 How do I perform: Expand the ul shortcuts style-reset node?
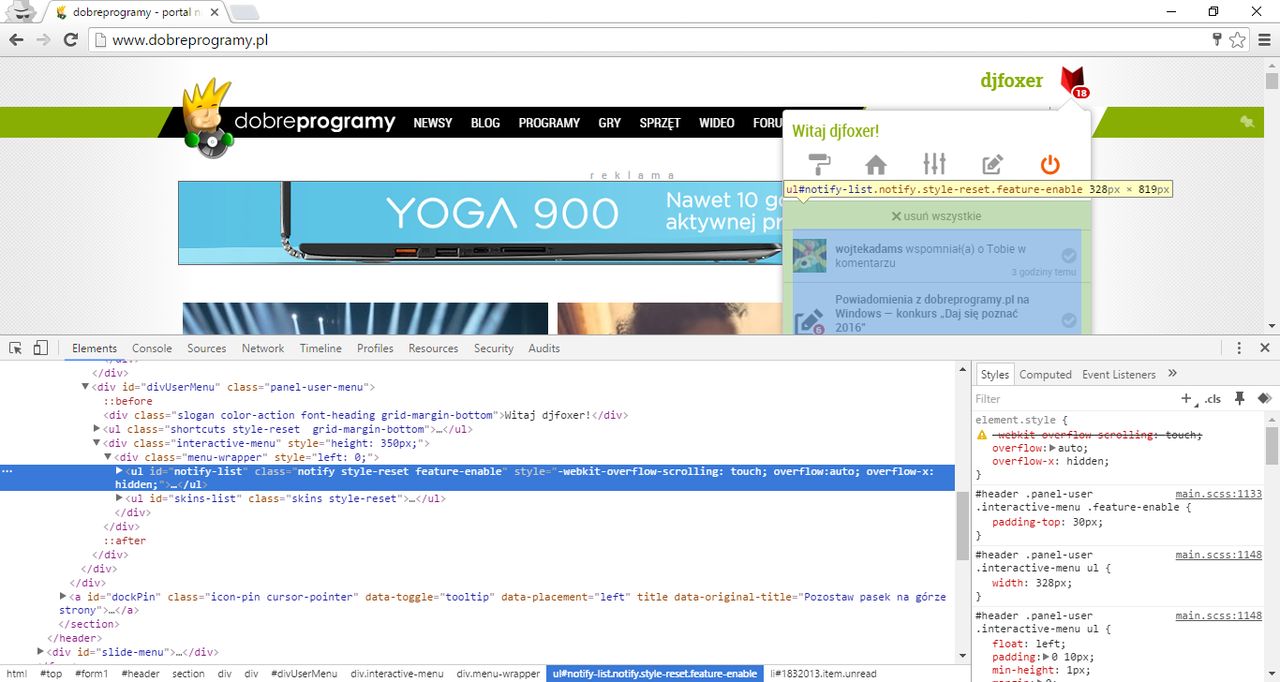(97, 429)
